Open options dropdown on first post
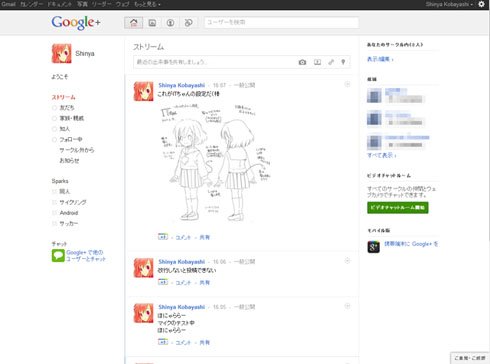The width and height of the screenshot is (490, 364). [x=347, y=84]
